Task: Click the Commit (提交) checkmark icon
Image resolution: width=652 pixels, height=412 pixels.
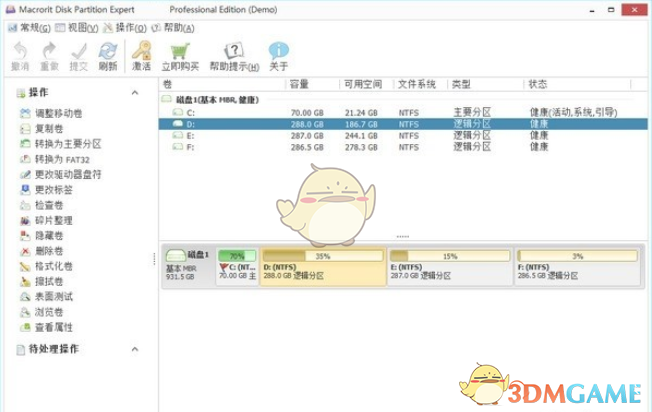Action: (x=79, y=51)
